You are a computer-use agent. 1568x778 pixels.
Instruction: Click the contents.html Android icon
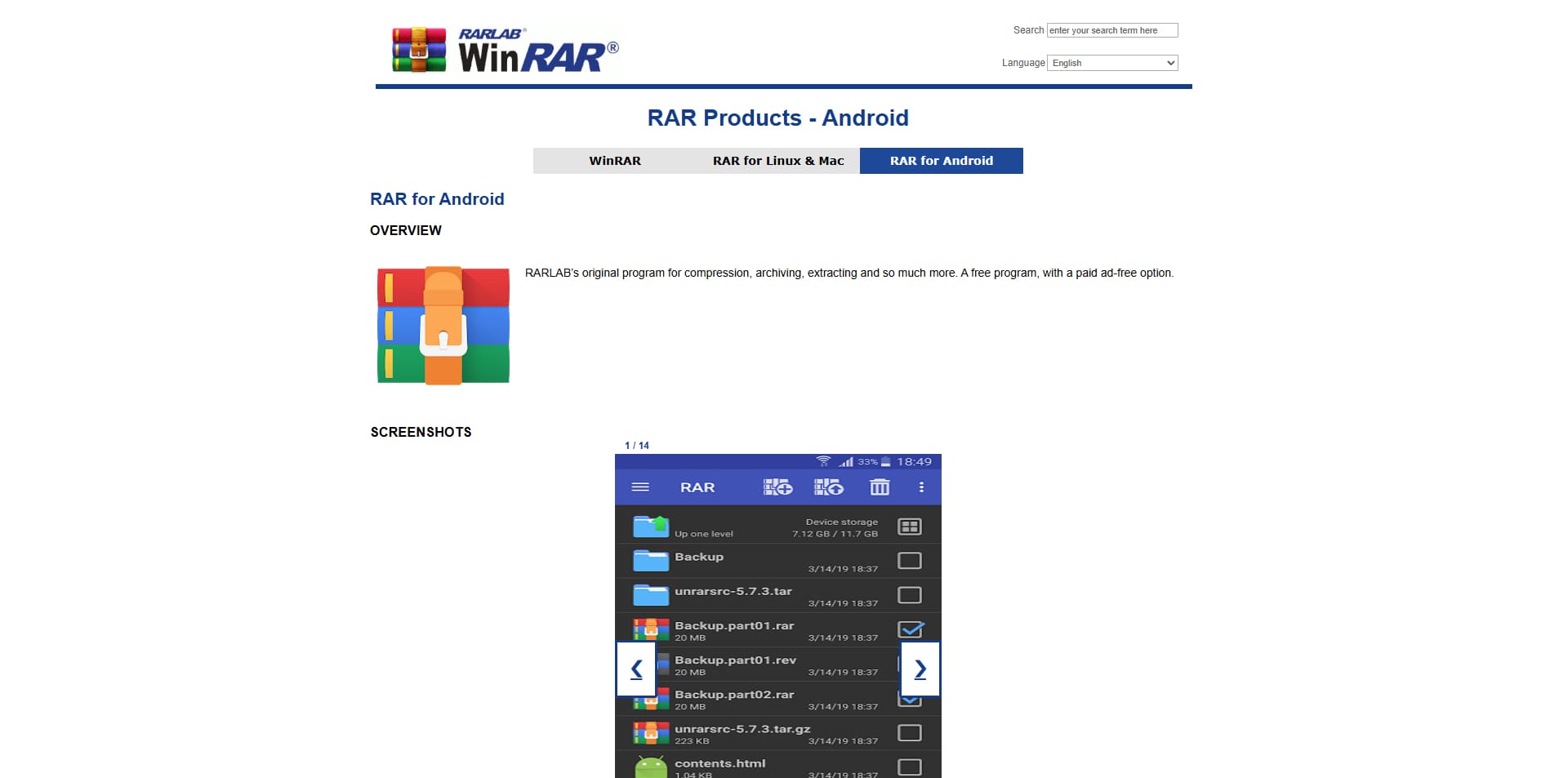click(651, 767)
